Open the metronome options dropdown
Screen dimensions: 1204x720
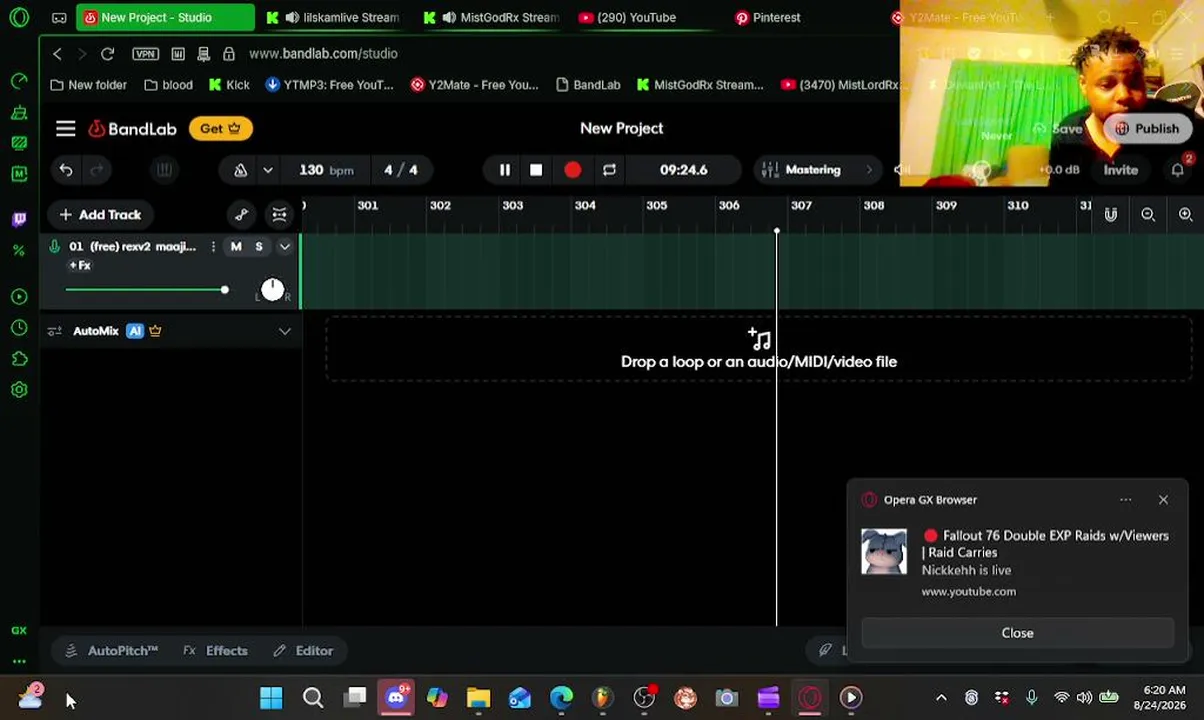(x=267, y=170)
